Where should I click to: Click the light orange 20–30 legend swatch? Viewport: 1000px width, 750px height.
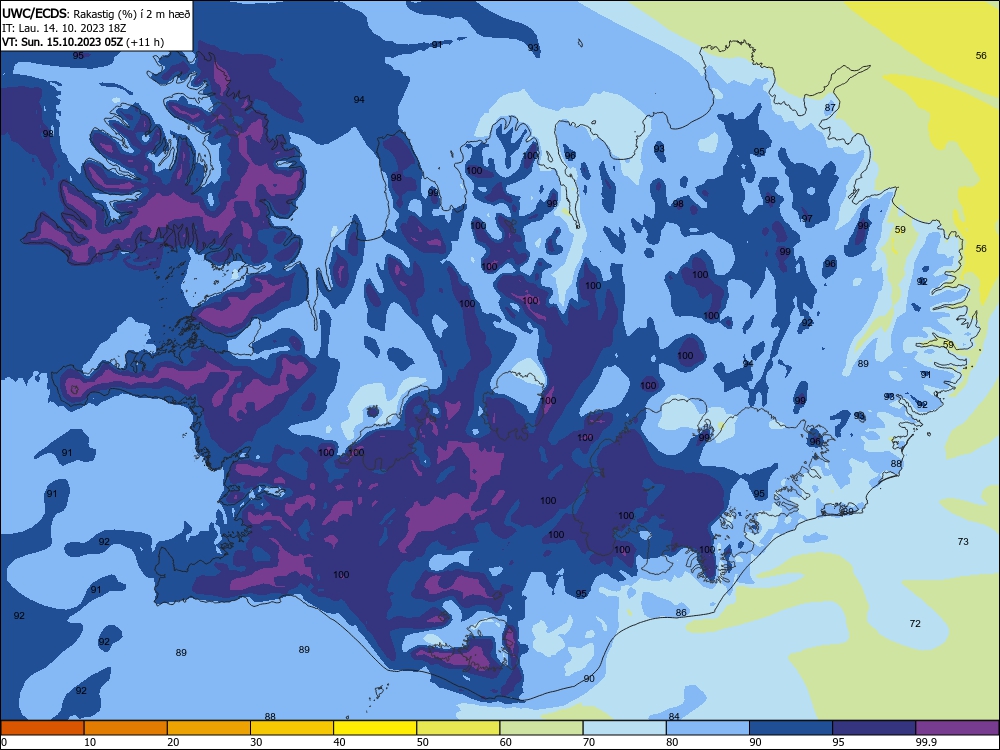point(209,728)
